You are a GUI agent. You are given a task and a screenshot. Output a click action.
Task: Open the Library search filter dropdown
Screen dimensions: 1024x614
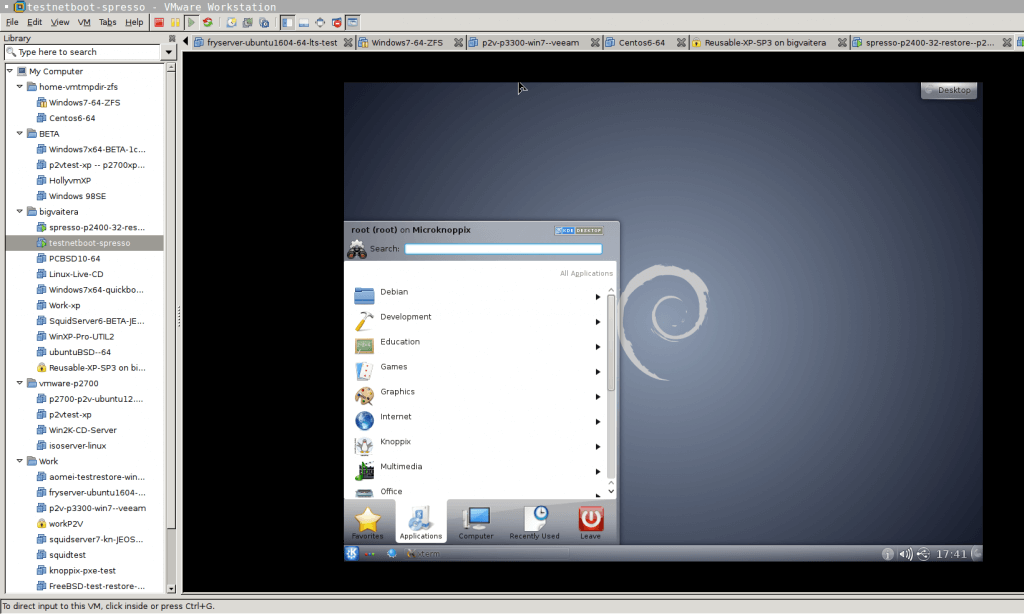[168, 52]
